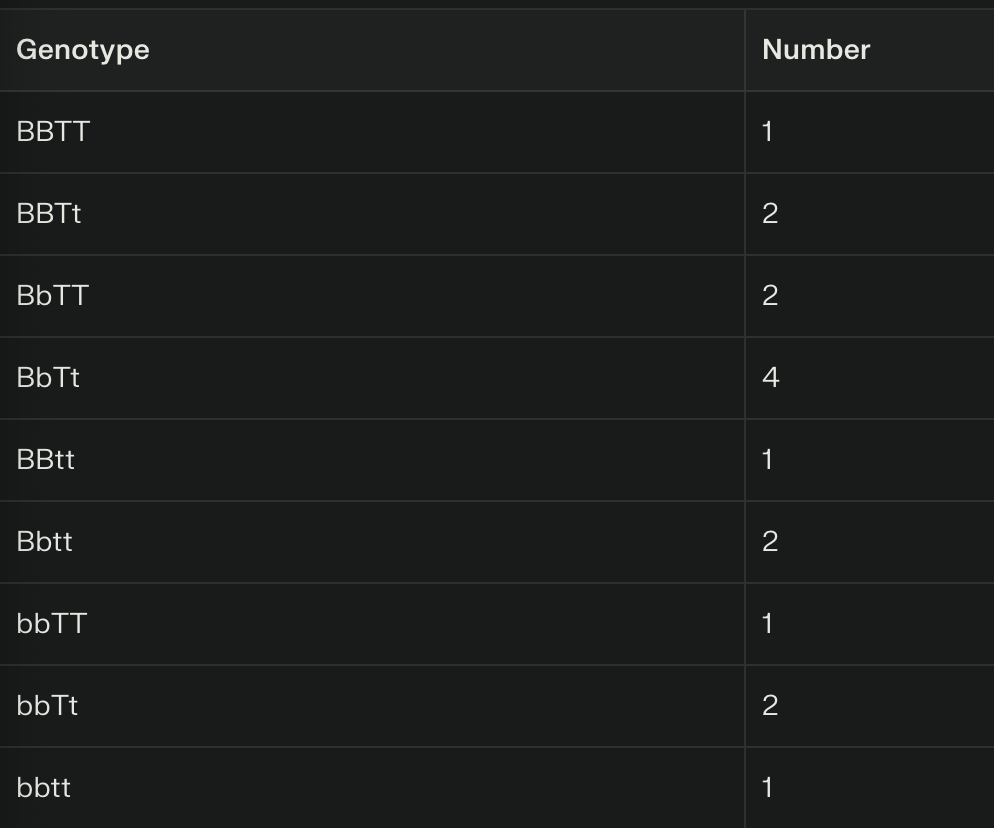Click the Number column header
Image resolution: width=994 pixels, height=828 pixels.
[x=816, y=50]
